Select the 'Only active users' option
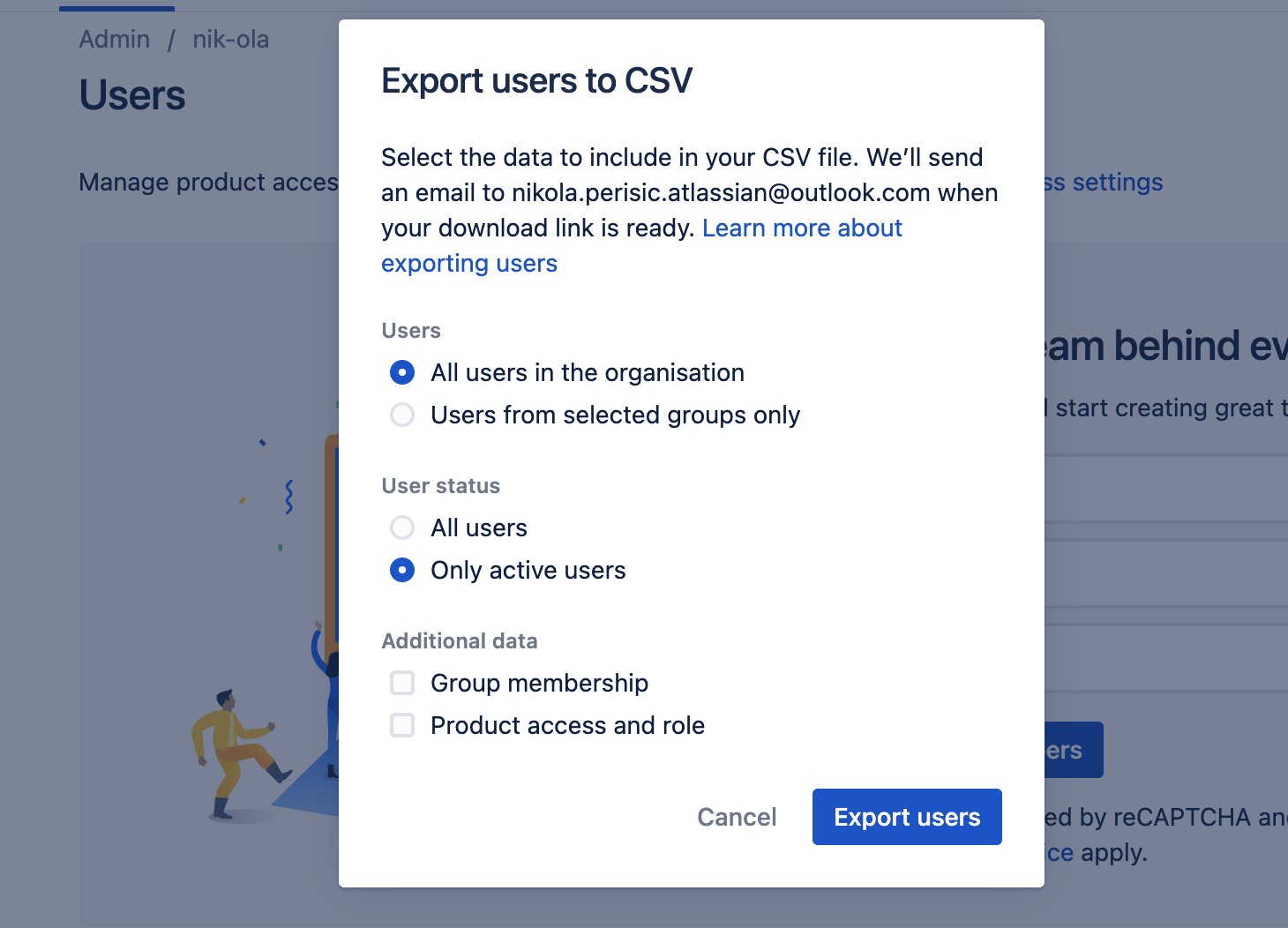 [x=402, y=570]
